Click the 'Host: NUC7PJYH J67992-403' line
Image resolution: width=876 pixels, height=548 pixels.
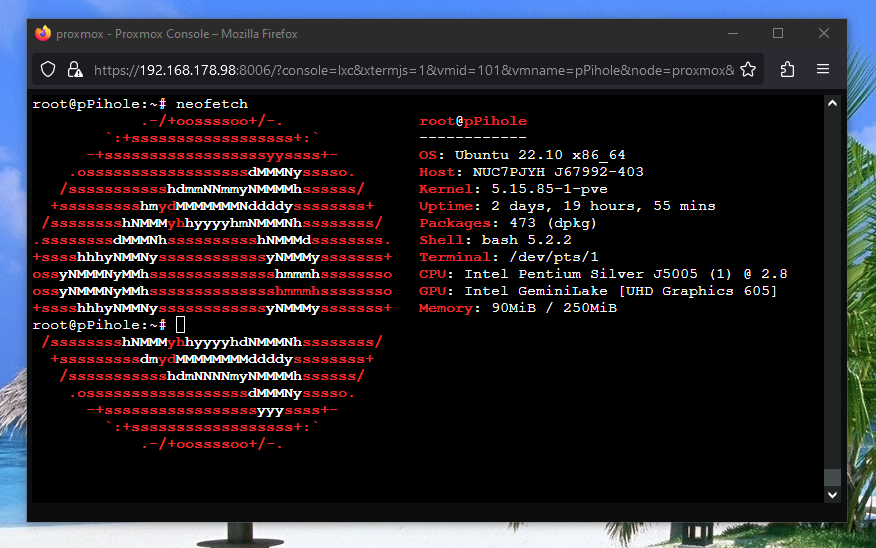click(531, 172)
